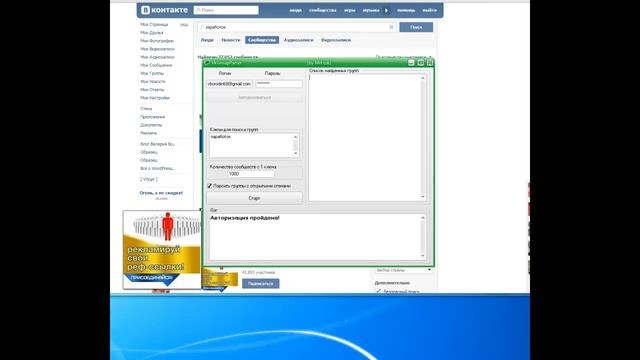Viewport: 640px width, 360px height.
Task: Click the parser window's title bar icon
Action: tap(207, 62)
